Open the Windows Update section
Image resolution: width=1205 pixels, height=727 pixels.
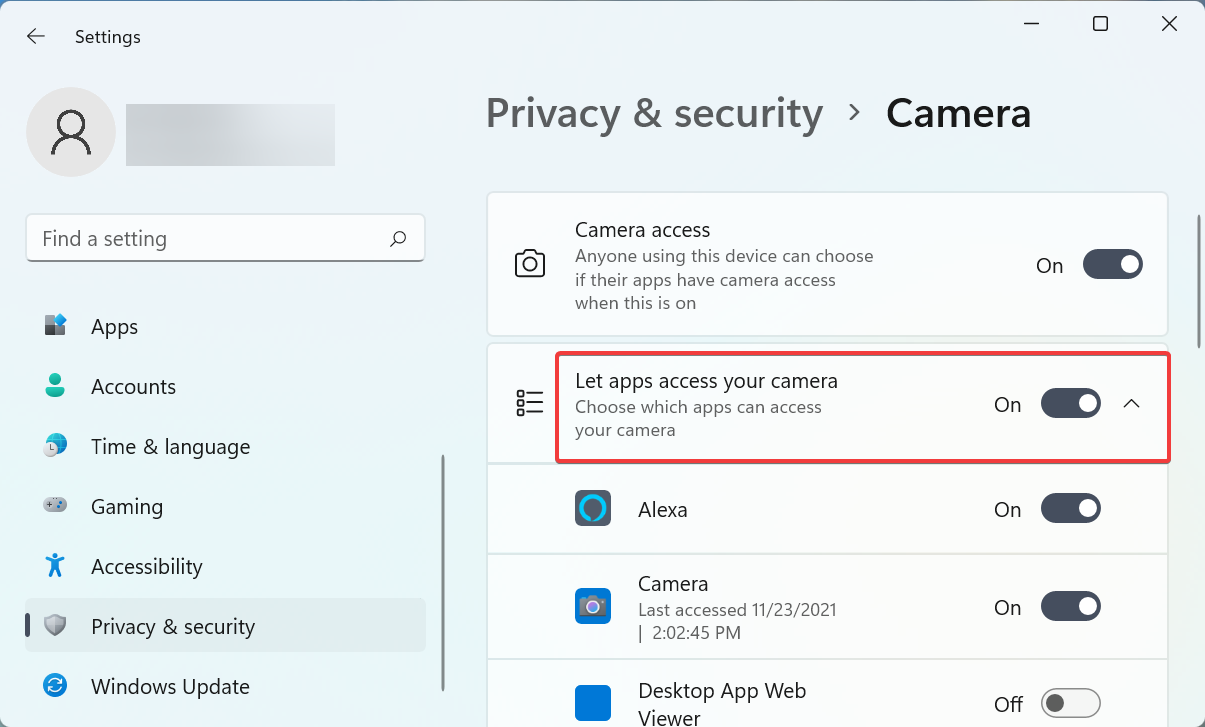(x=225, y=686)
